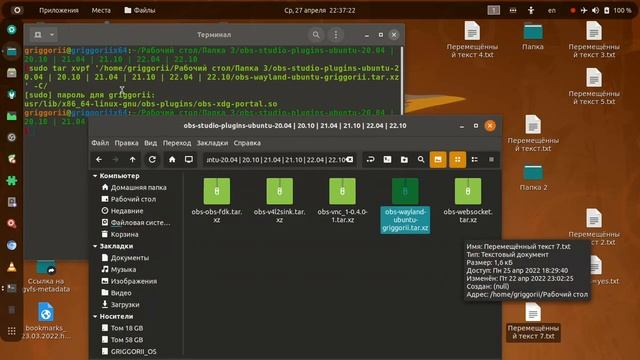Open terminal search icon

click(x=316, y=35)
